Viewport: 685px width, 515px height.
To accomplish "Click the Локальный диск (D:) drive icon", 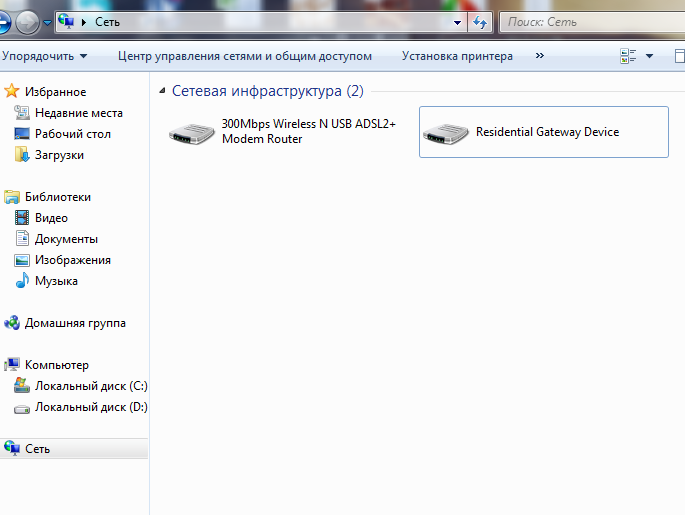I will [x=22, y=409].
